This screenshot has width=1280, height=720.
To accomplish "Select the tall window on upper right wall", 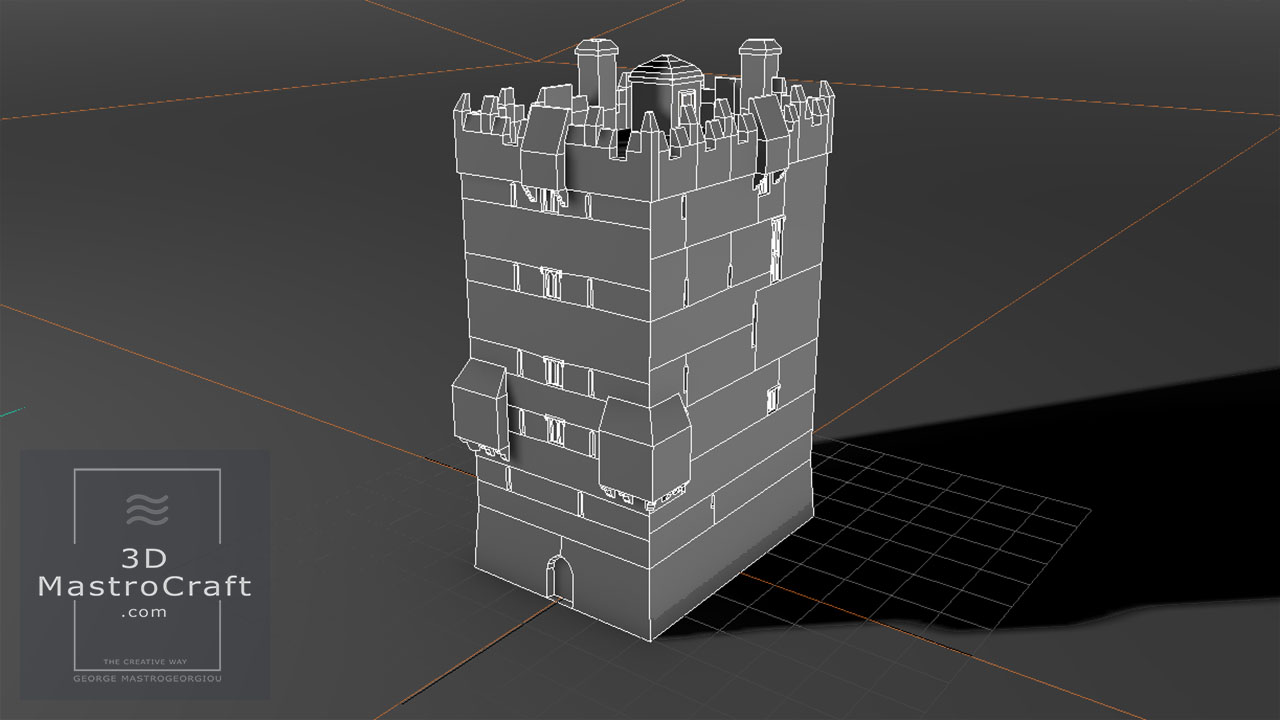I will point(777,245).
